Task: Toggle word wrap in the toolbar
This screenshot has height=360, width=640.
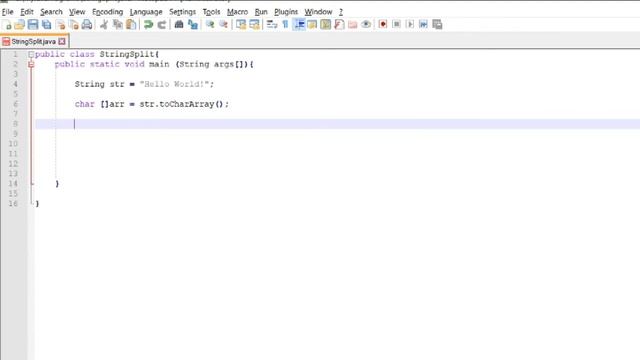Action: pos(271,24)
